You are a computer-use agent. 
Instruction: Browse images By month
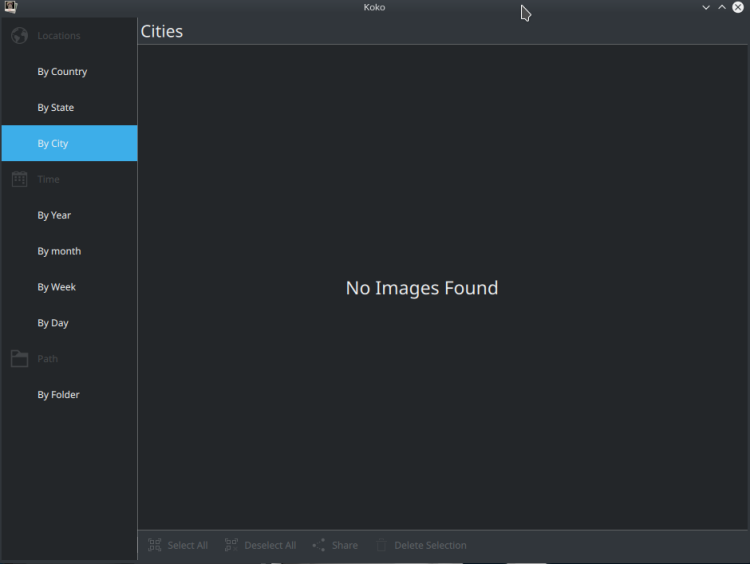[69, 251]
